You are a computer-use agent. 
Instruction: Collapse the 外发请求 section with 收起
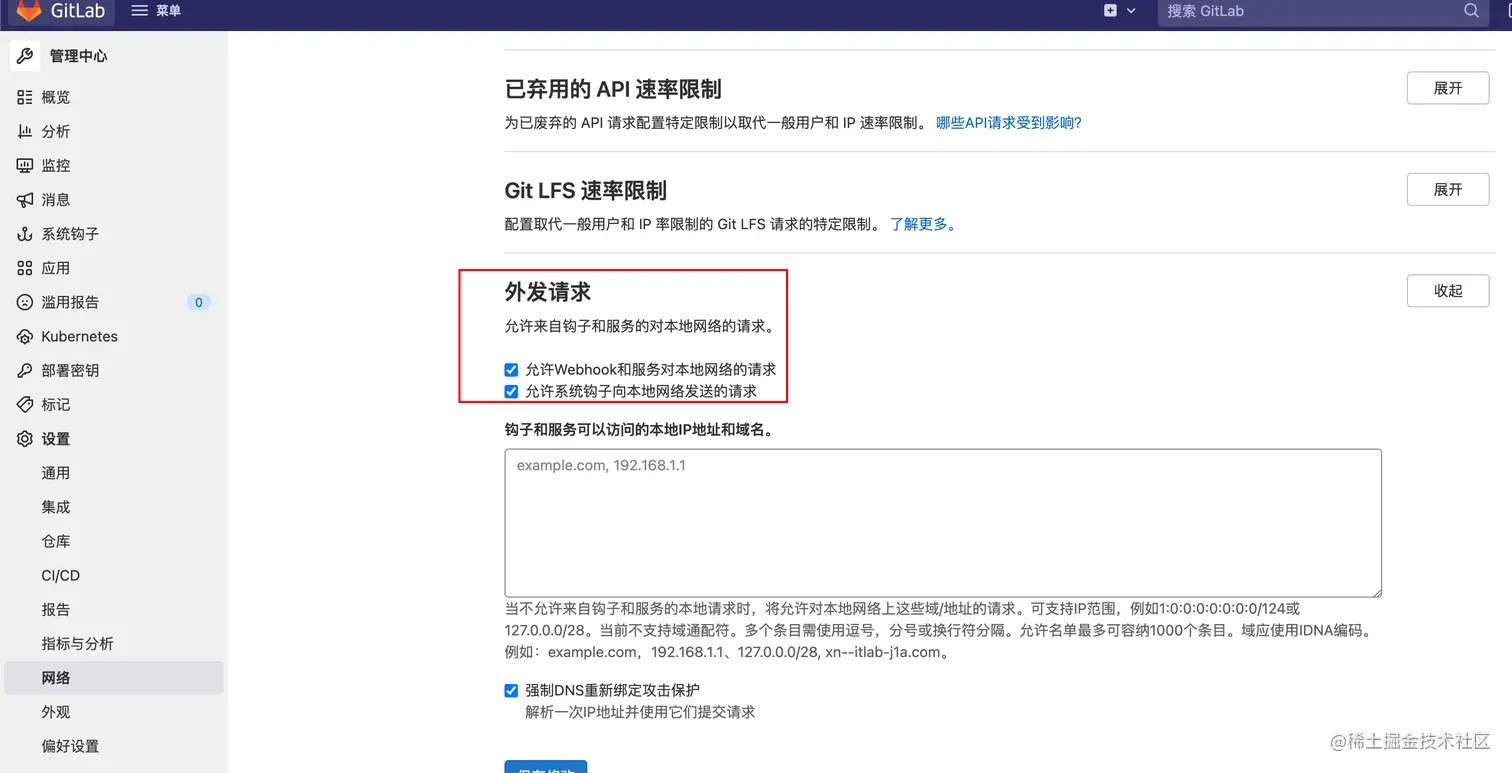pyautogui.click(x=1448, y=291)
